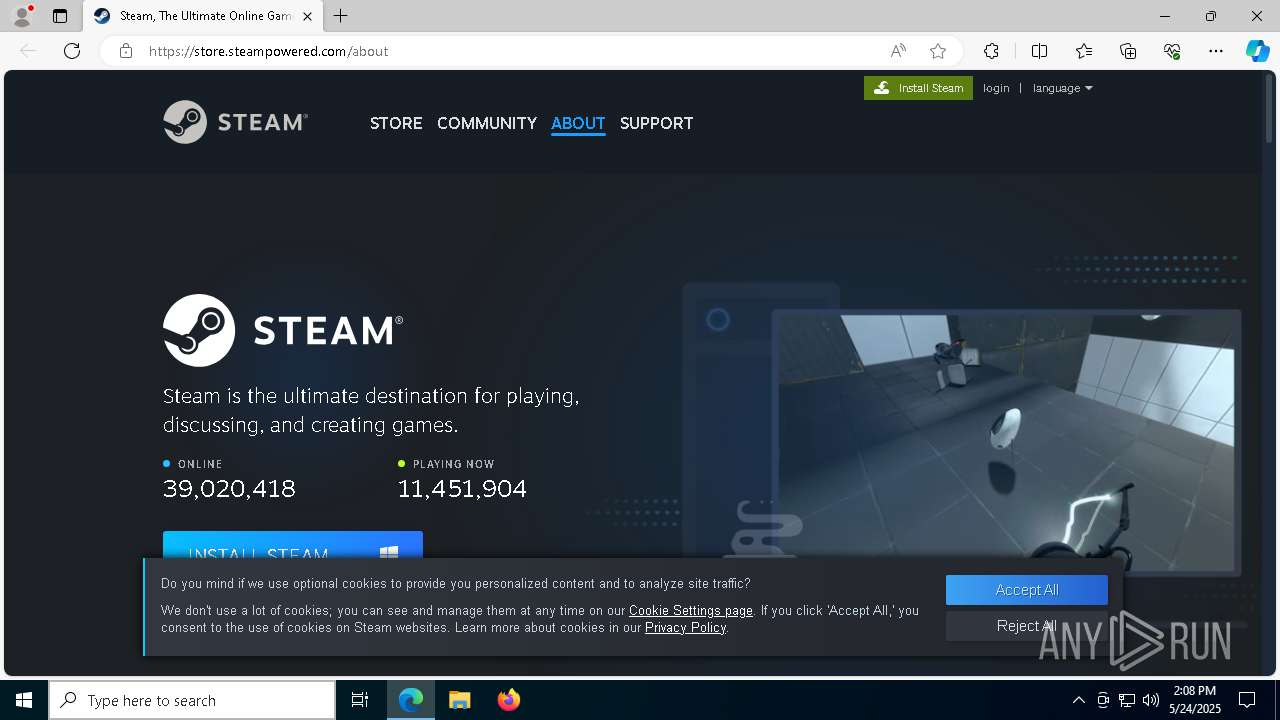The image size is (1280, 720).
Task: Enable Read aloud for page
Action: click(898, 51)
